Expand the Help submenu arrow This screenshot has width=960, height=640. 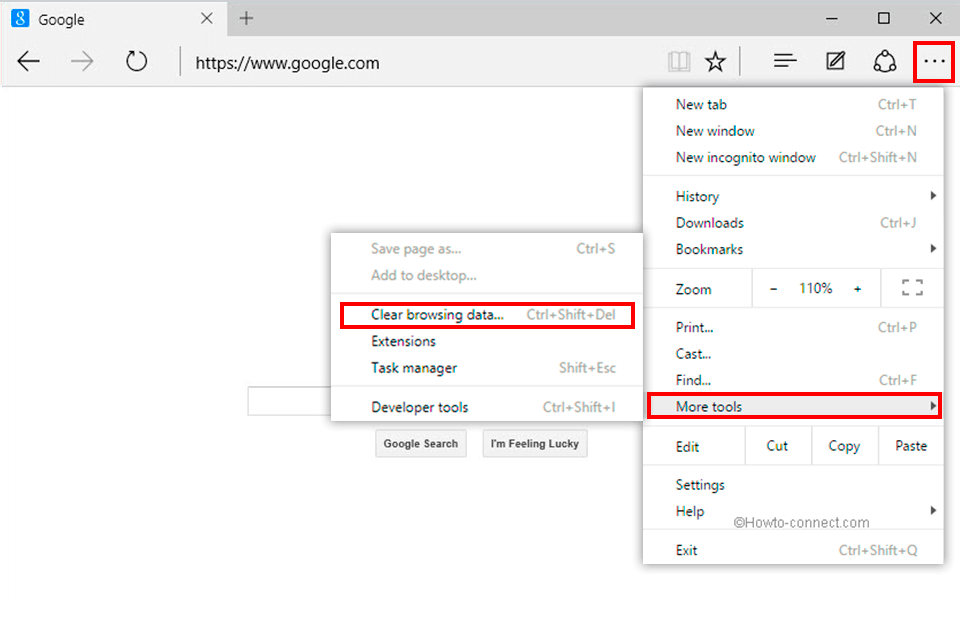pos(933,510)
